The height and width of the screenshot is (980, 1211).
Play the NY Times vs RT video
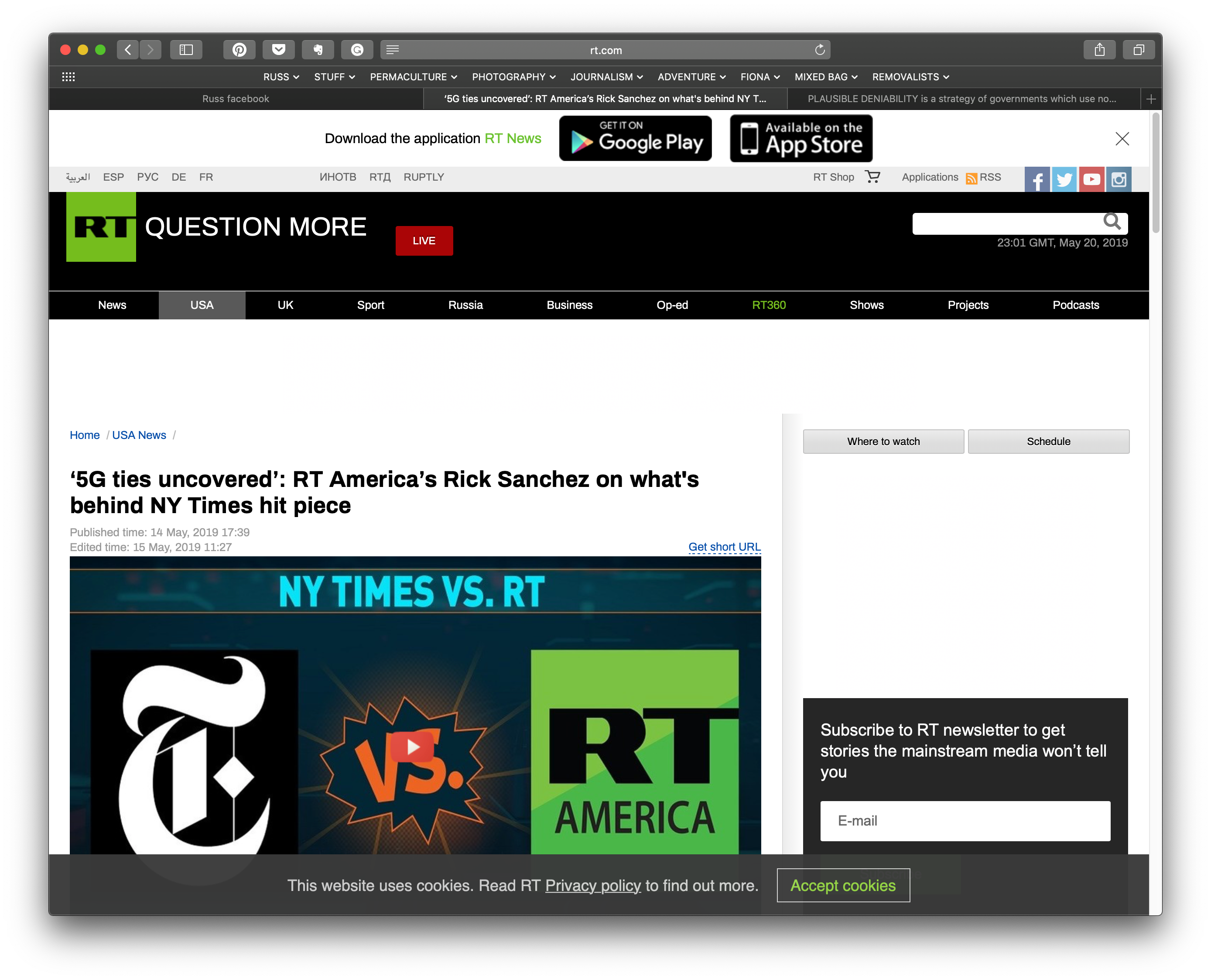[413, 747]
